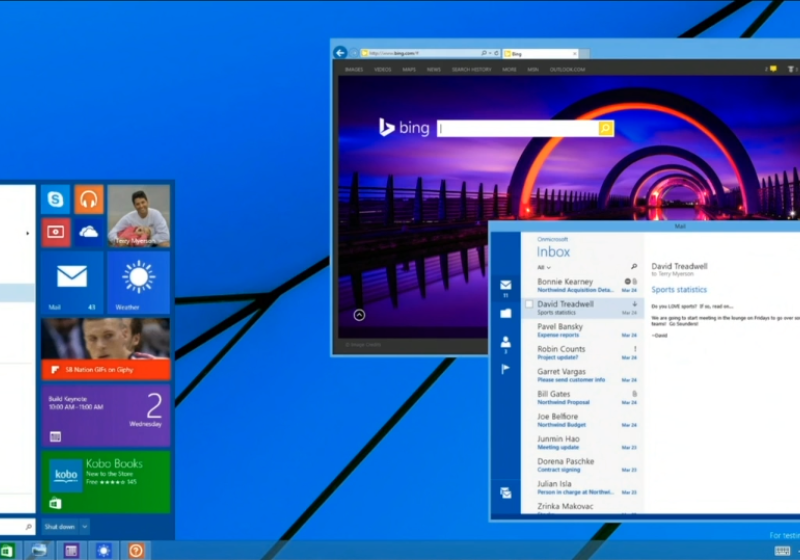Select Mail inbox icon in sidebar

coord(506,285)
